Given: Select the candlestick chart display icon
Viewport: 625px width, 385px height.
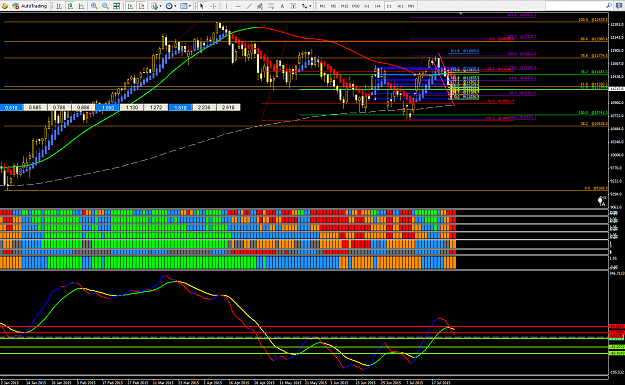Looking at the screenshot, I should (x=70, y=6).
